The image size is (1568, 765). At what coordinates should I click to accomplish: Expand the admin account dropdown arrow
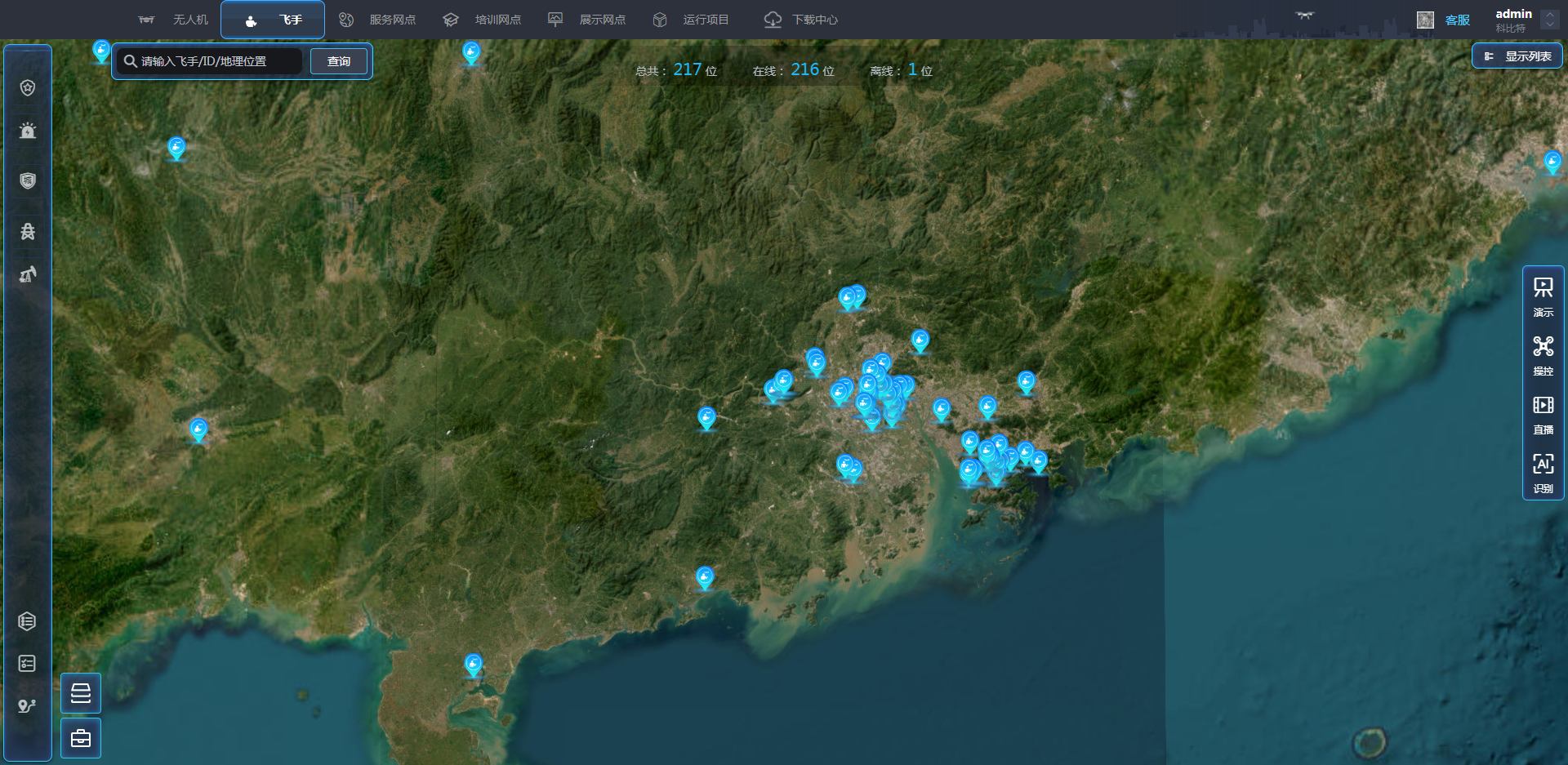point(1549,20)
